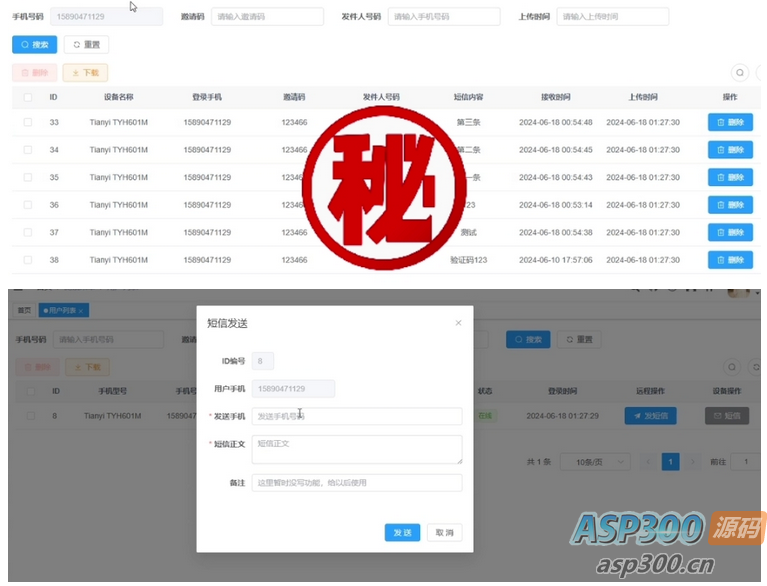
Task: Delete the row with ID 38
Action: (730, 260)
